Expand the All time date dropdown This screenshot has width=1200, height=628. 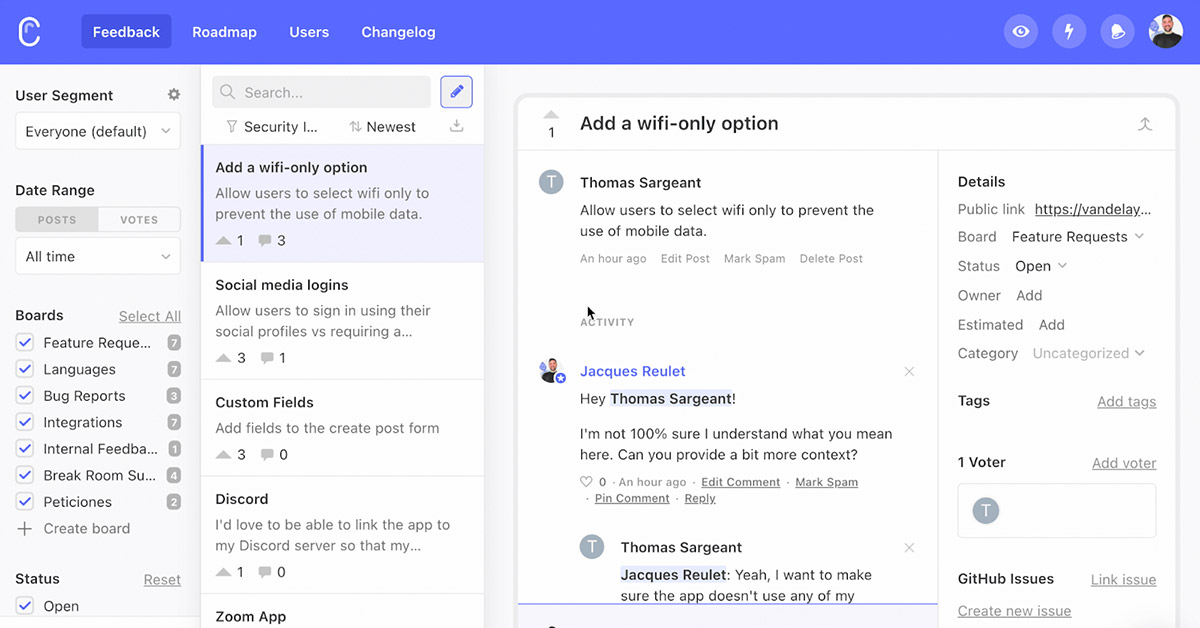pos(98,256)
